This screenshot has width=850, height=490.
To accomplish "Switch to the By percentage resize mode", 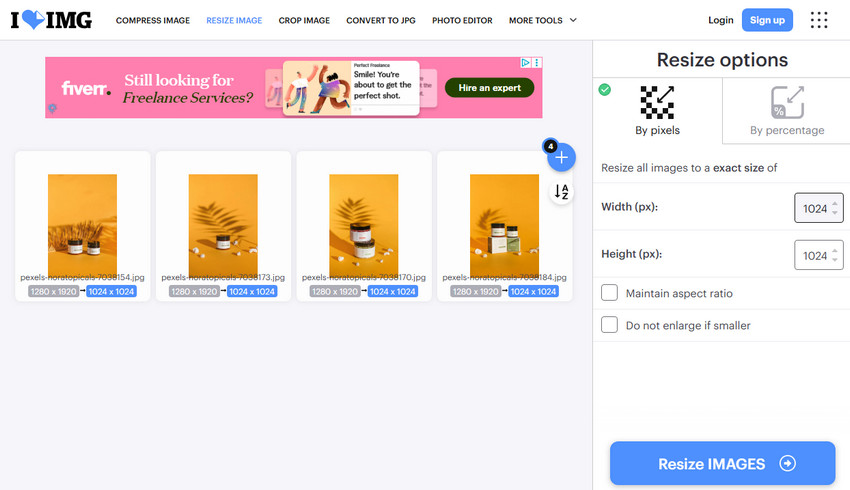I will tap(787, 111).
